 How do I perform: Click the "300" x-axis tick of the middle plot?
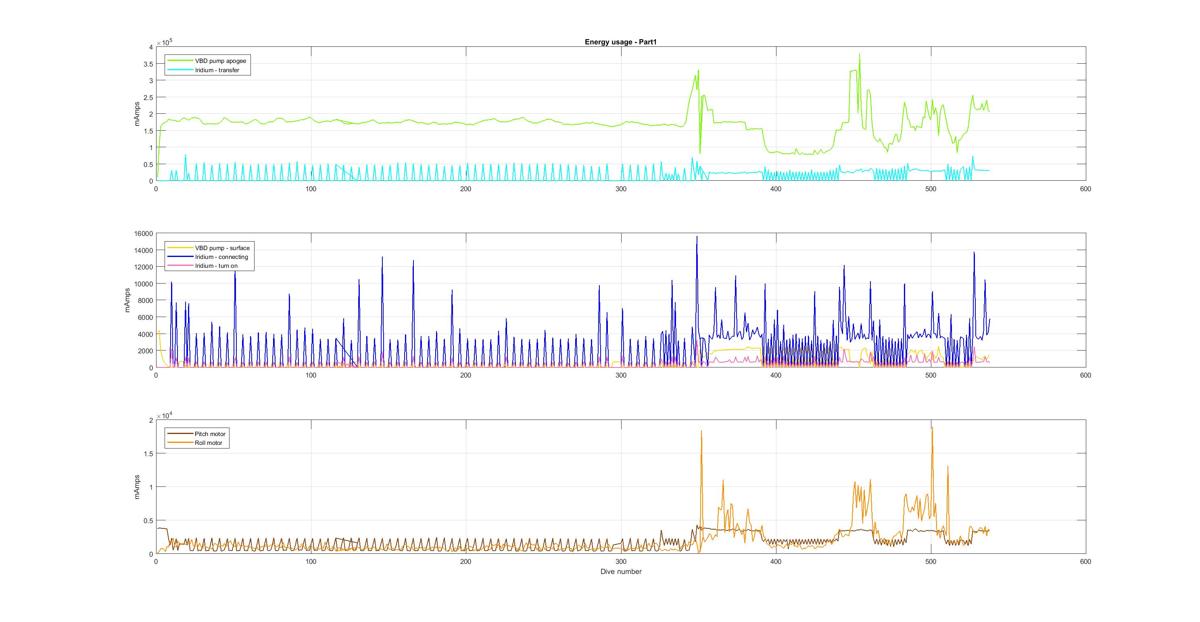[x=621, y=375]
